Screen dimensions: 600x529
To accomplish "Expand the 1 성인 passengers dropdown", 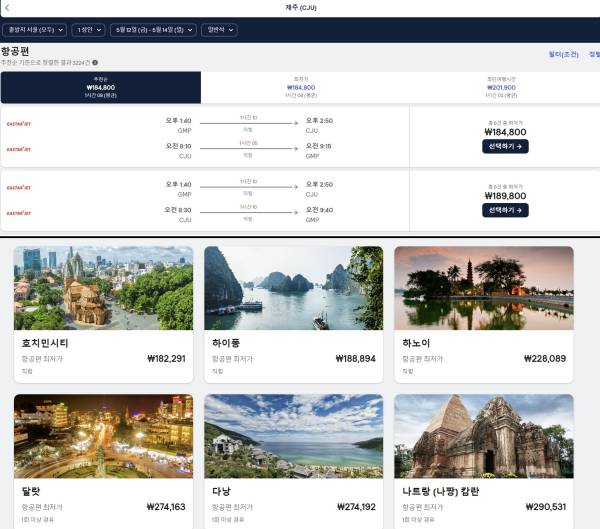I will click(88, 30).
